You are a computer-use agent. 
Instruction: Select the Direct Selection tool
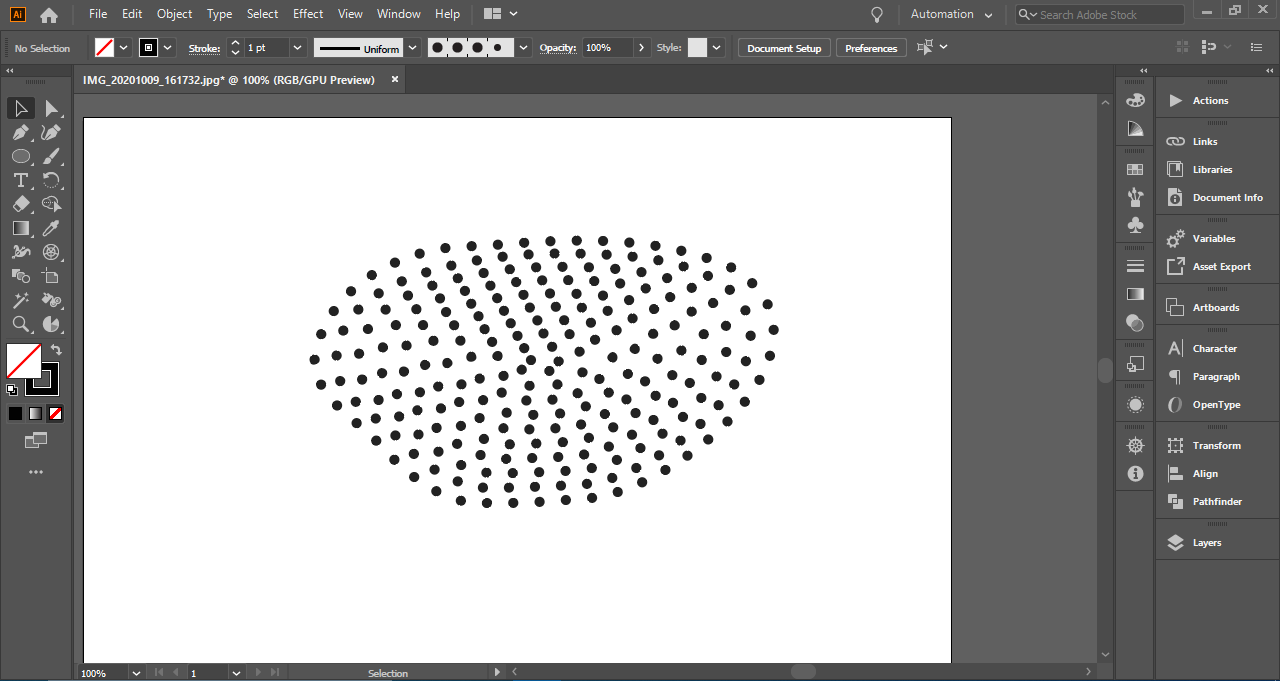pyautogui.click(x=51, y=108)
